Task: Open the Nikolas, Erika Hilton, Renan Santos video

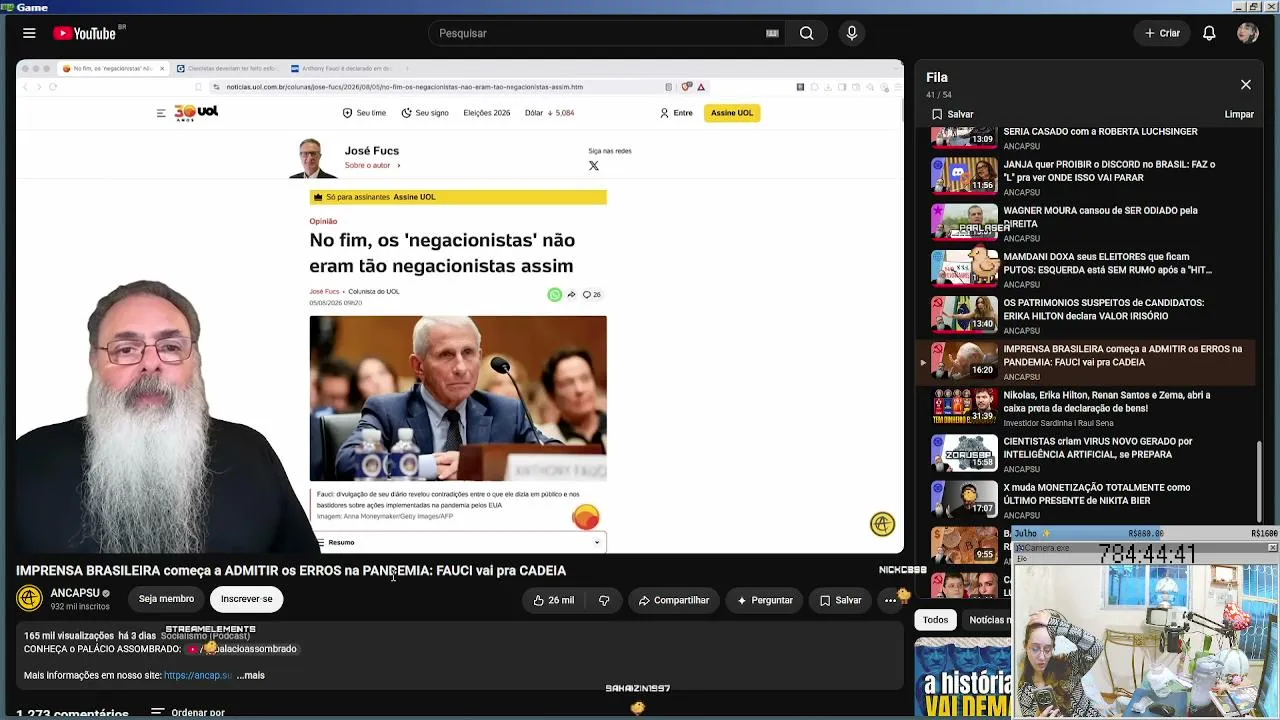Action: 1106,401
